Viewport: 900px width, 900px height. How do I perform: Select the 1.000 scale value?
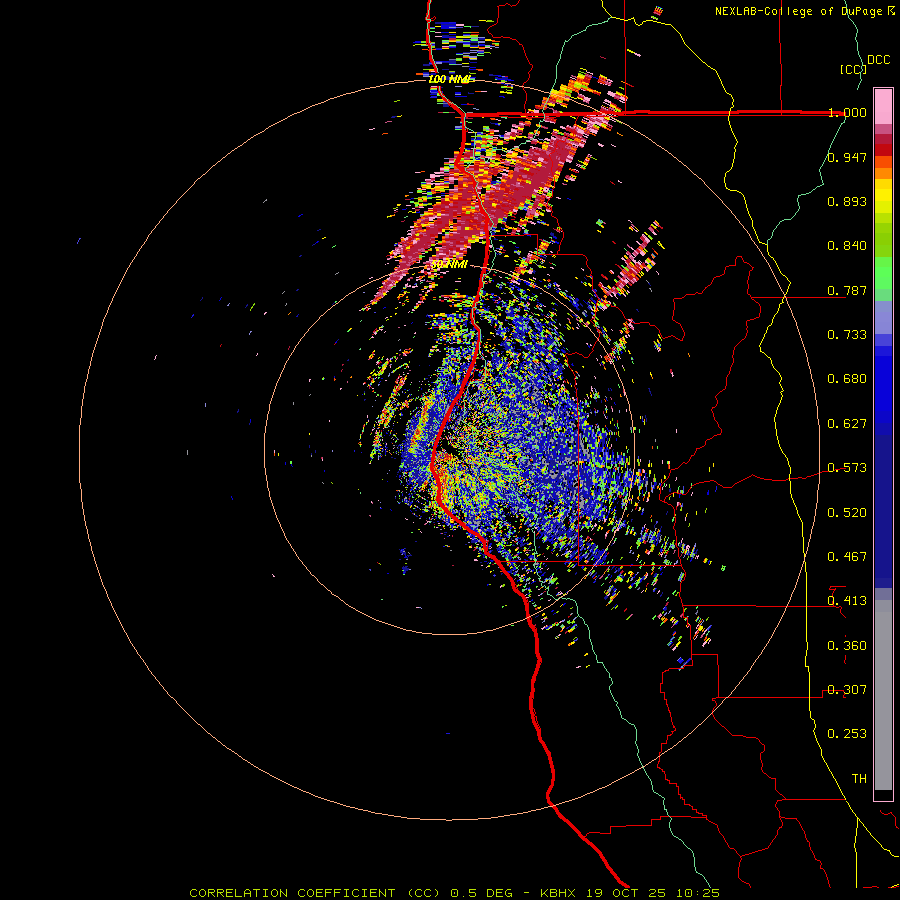[847, 112]
